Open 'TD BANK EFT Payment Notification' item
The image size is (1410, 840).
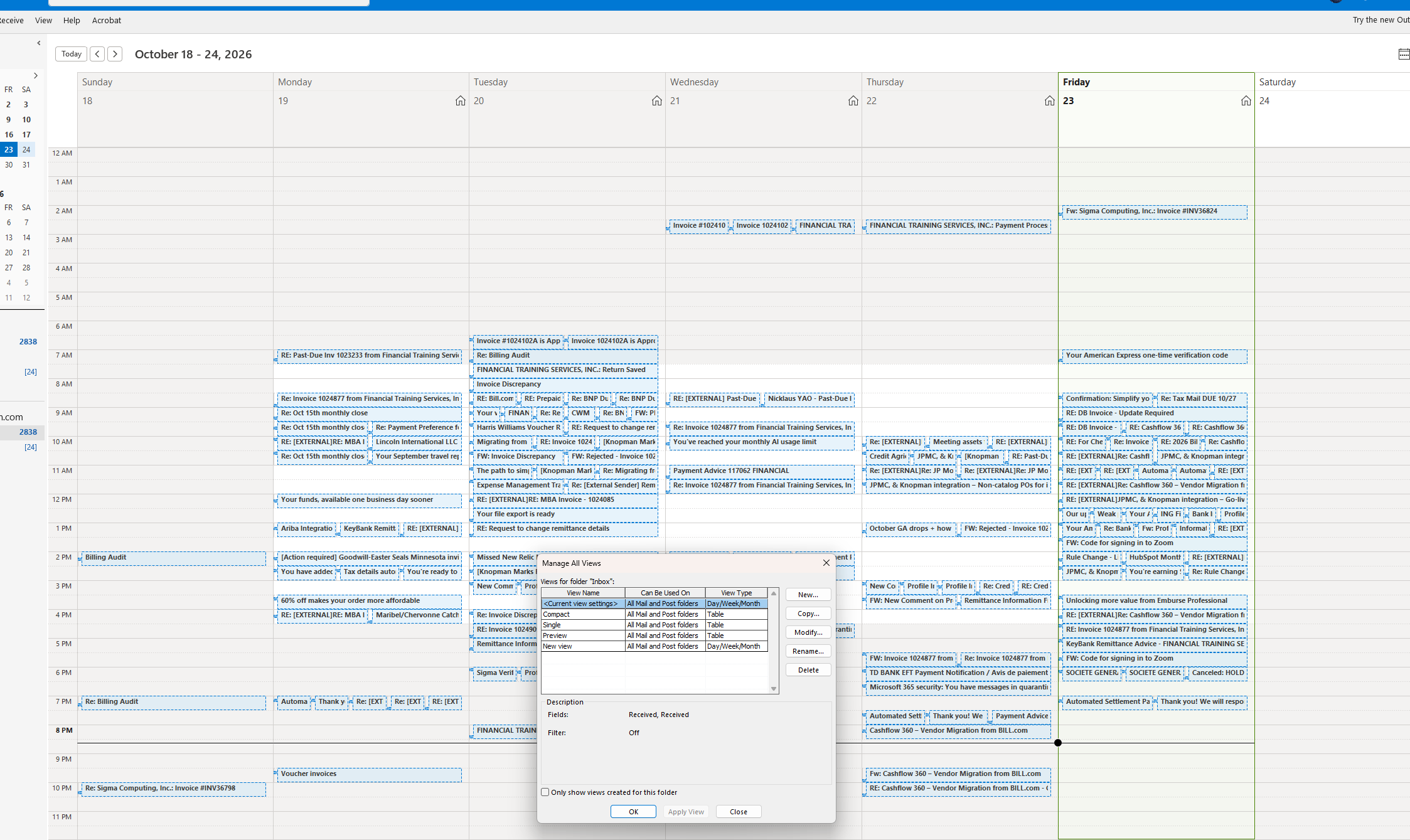point(958,673)
